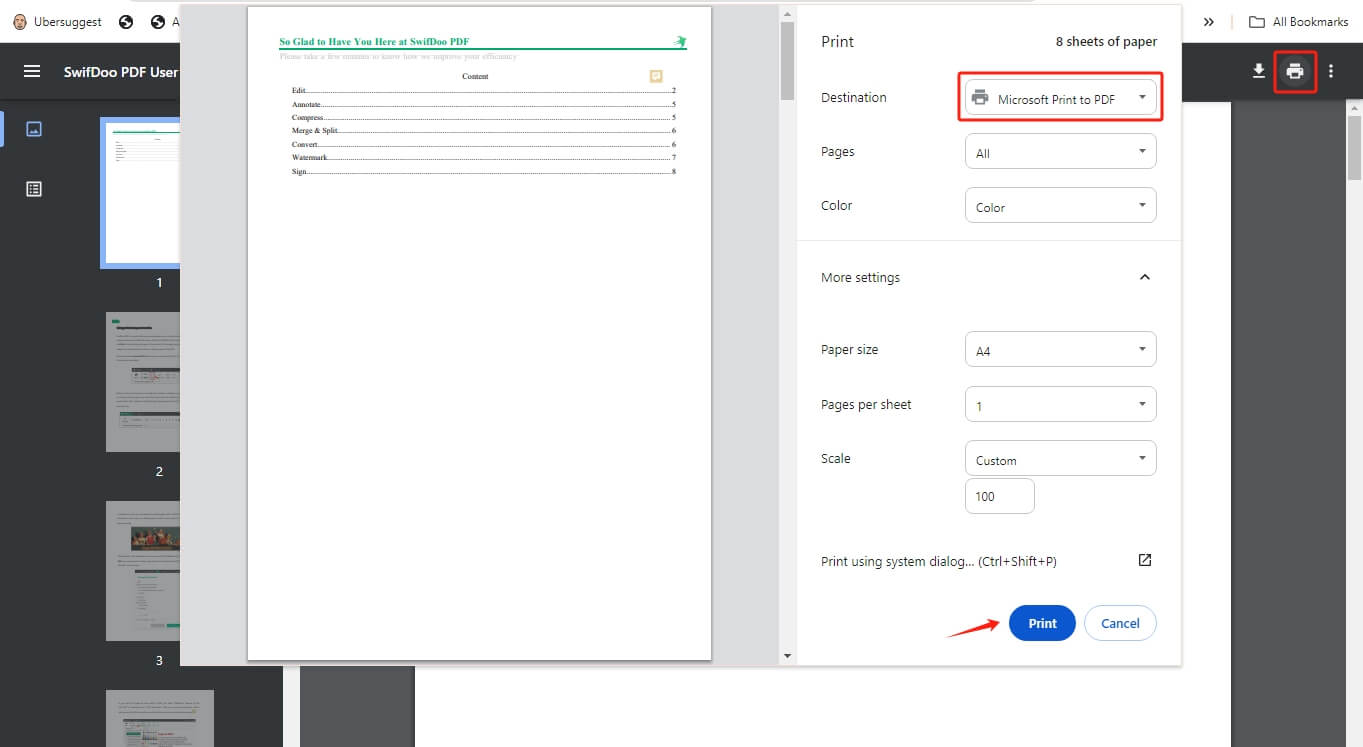Click the Ubersuggest bookmark icon

pyautogui.click(x=20, y=21)
